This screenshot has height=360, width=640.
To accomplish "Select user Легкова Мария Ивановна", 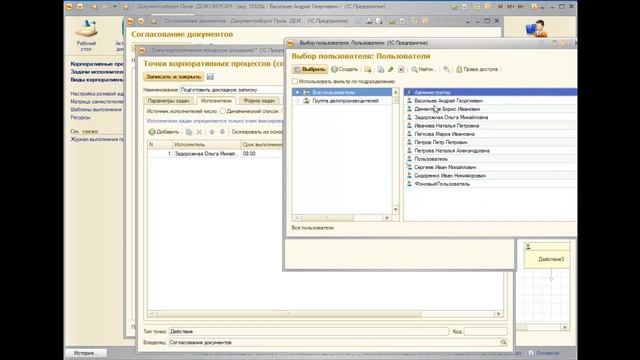I will point(490,134).
